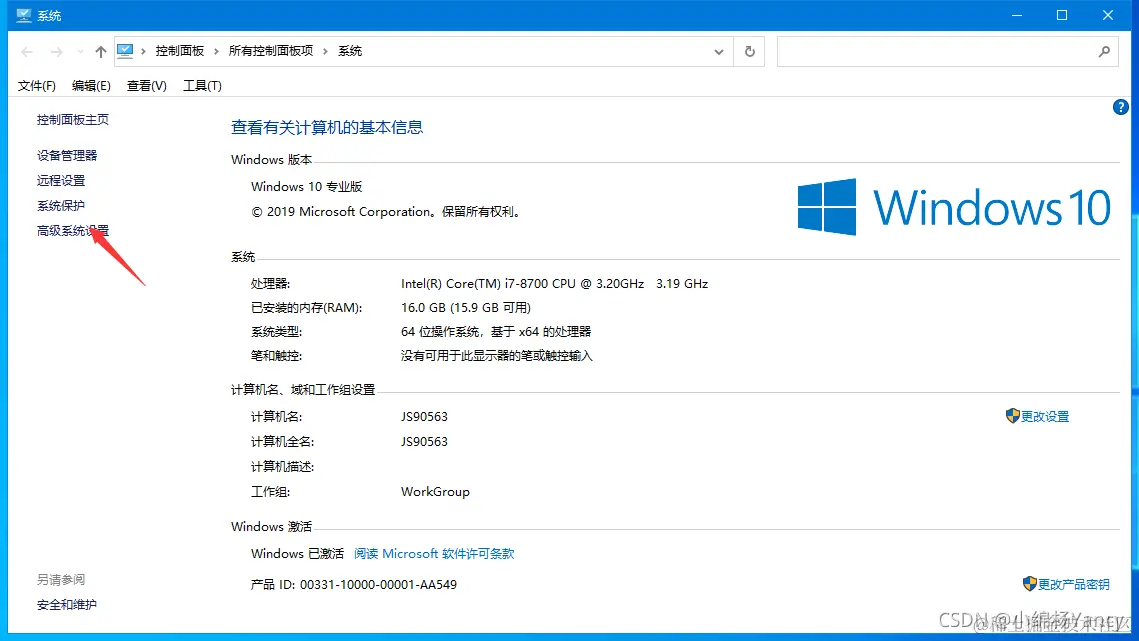Expand chevron after 所有控制面板项 breadcrumb
The height and width of the screenshot is (641, 1139).
click(x=325, y=51)
